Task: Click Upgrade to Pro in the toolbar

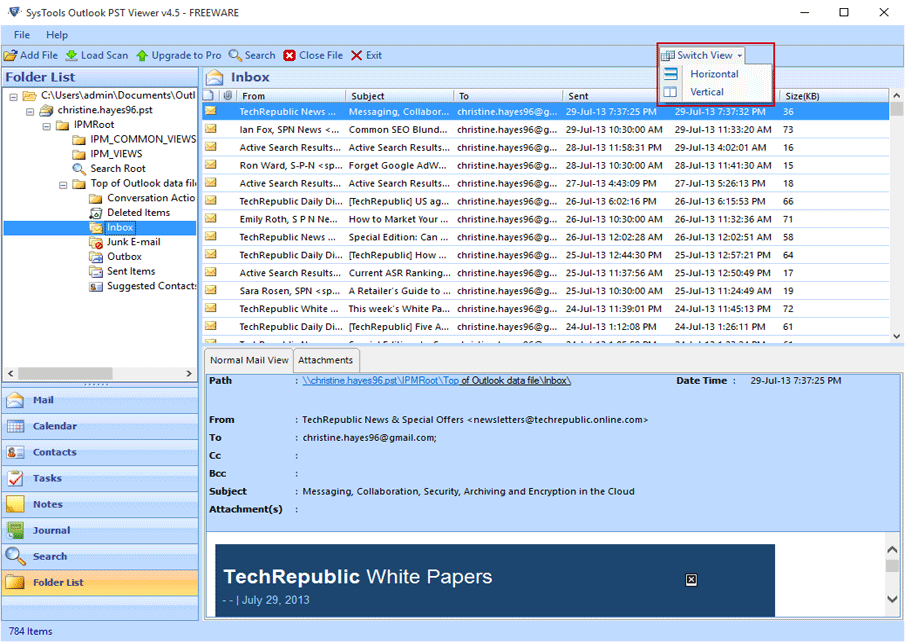Action: [179, 55]
